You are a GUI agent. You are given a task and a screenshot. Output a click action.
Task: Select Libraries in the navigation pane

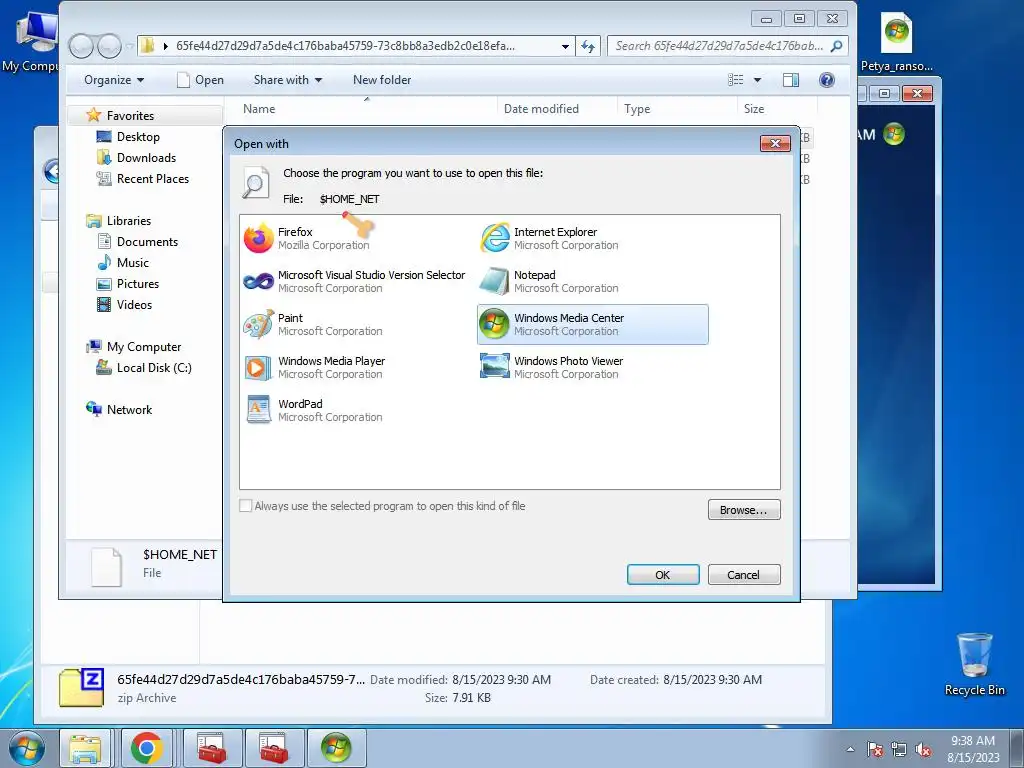(129, 221)
